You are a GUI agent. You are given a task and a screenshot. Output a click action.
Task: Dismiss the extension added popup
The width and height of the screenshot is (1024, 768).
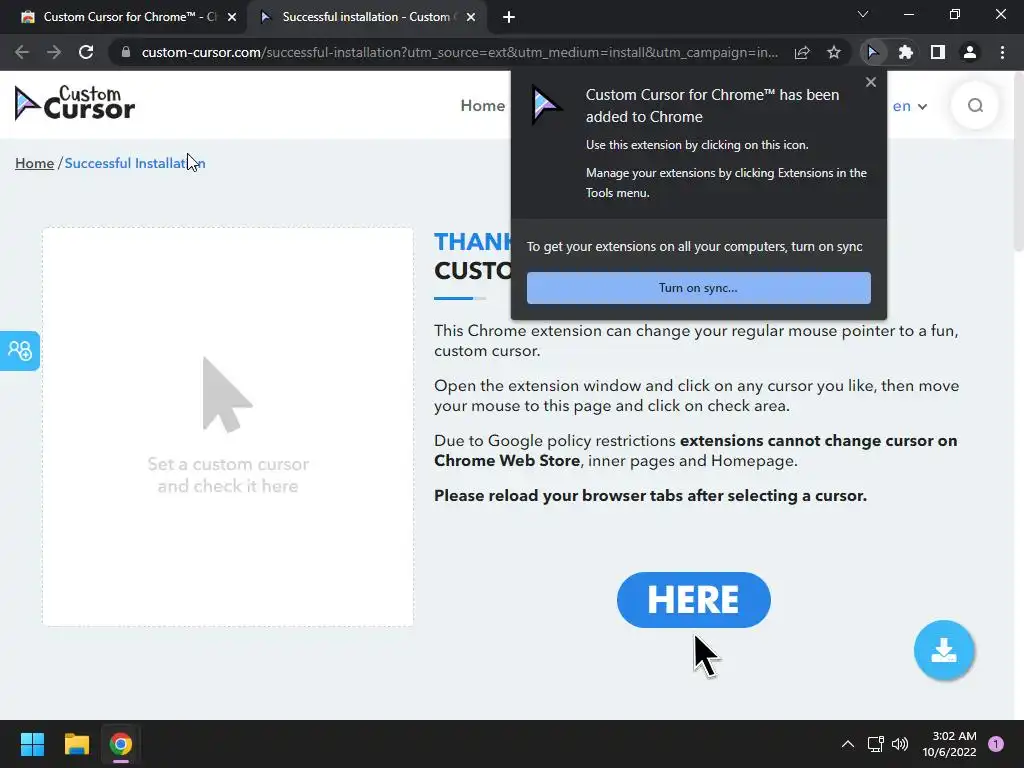pyautogui.click(x=871, y=82)
